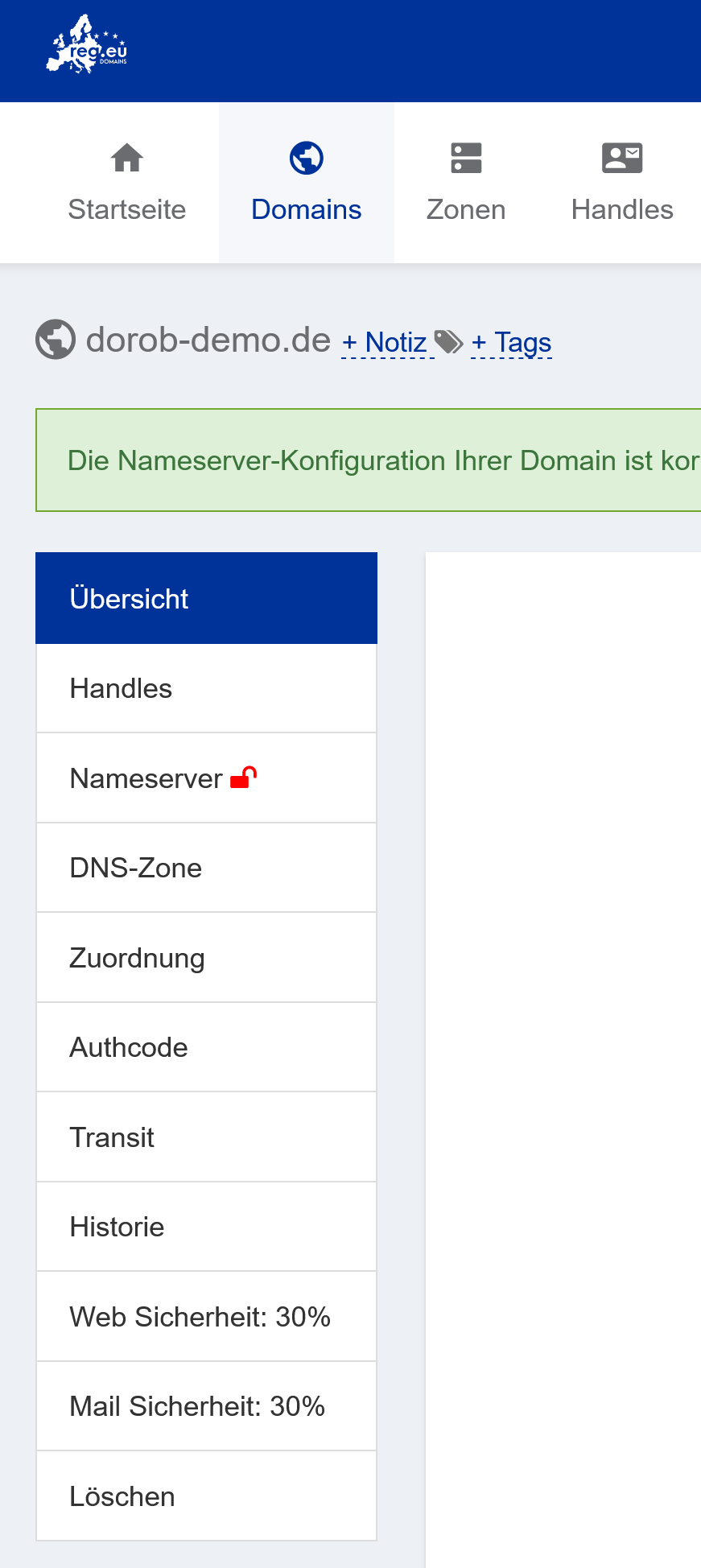Select Löschen to delete domain
This screenshot has width=701, height=1568.
[206, 1496]
